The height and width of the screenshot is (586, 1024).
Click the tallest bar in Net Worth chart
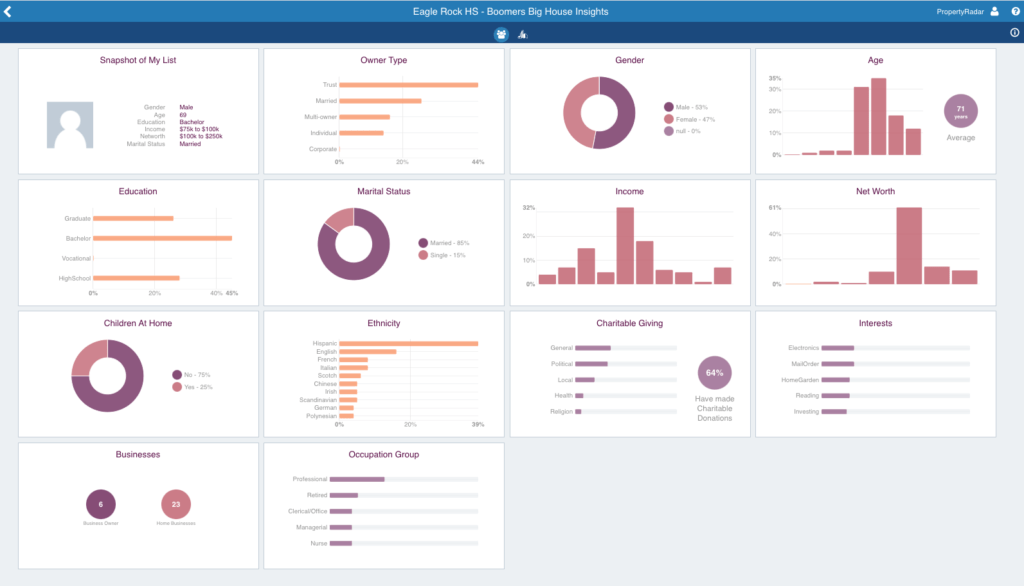click(909, 246)
